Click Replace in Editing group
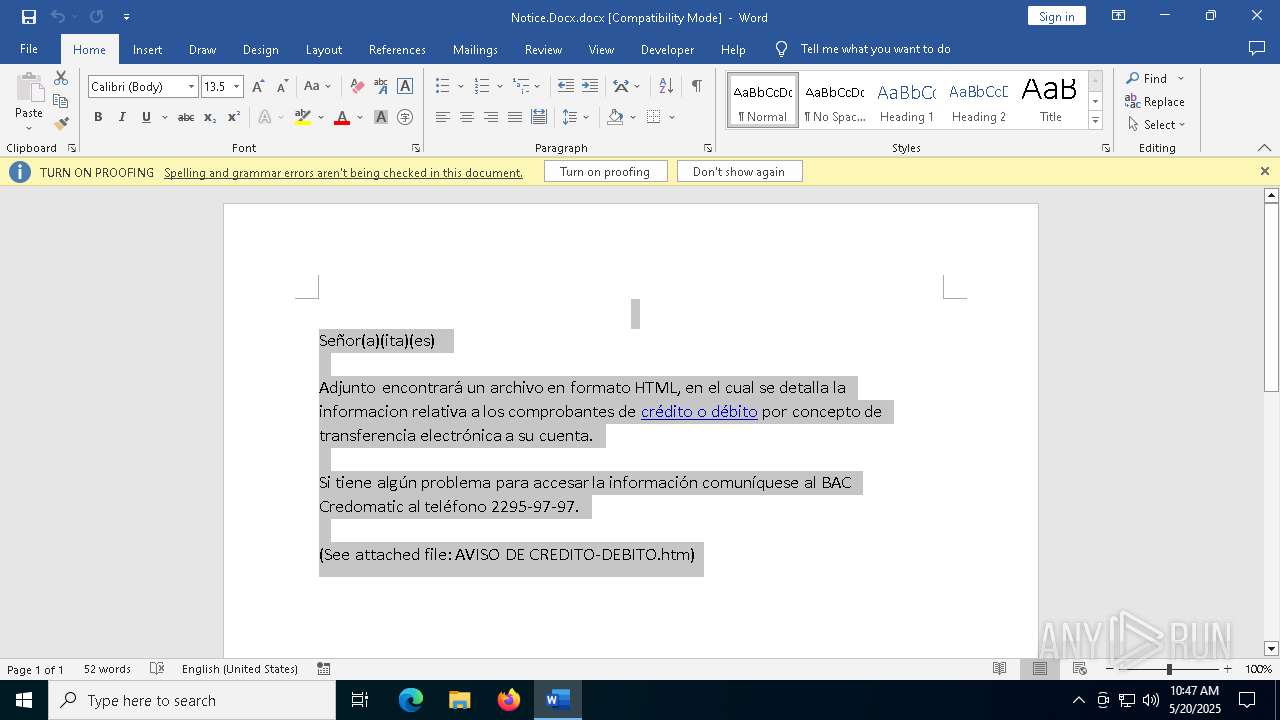Viewport: 1280px width, 720px height. [x=1154, y=101]
